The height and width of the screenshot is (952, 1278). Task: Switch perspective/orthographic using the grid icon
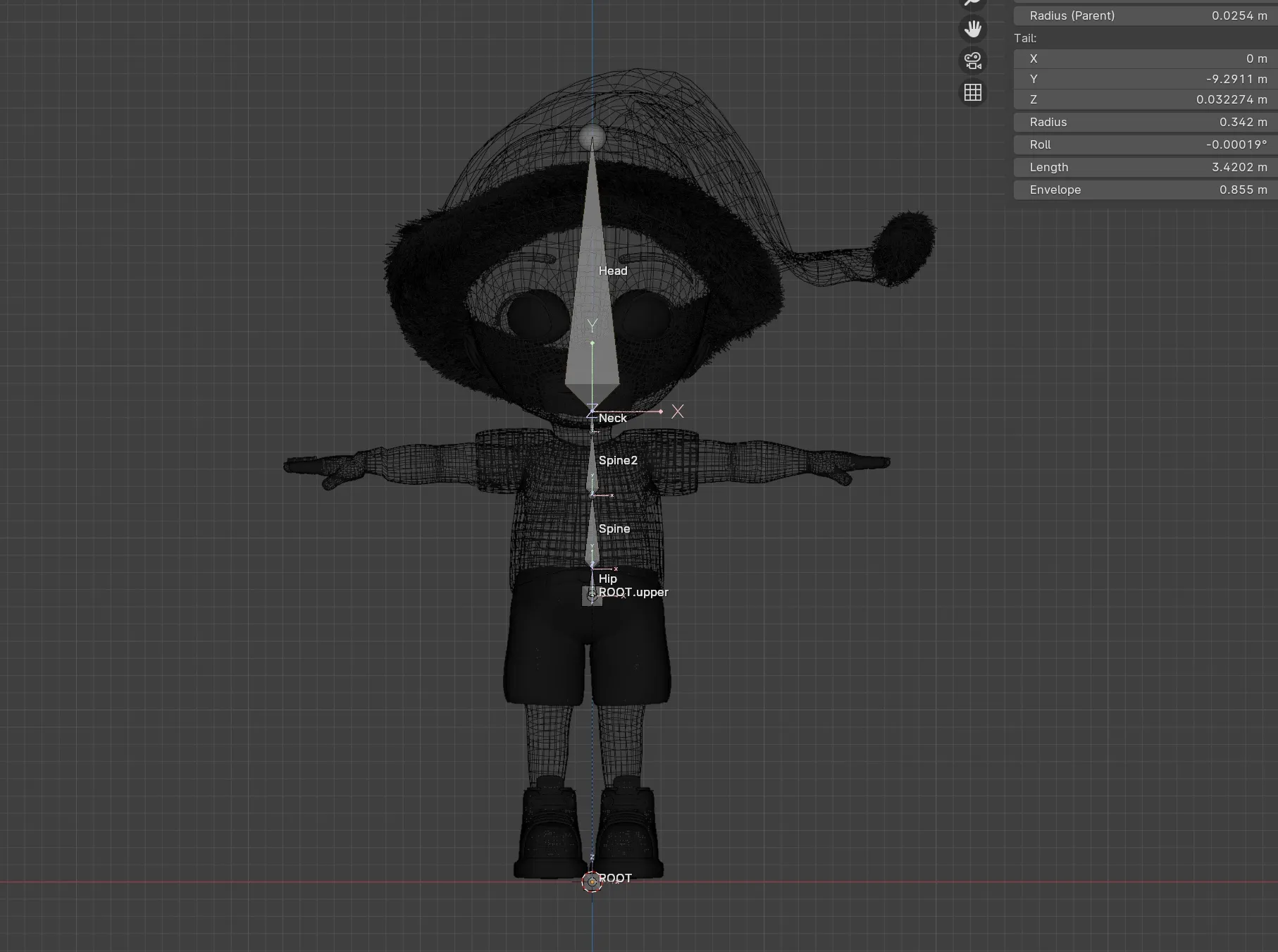(973, 92)
